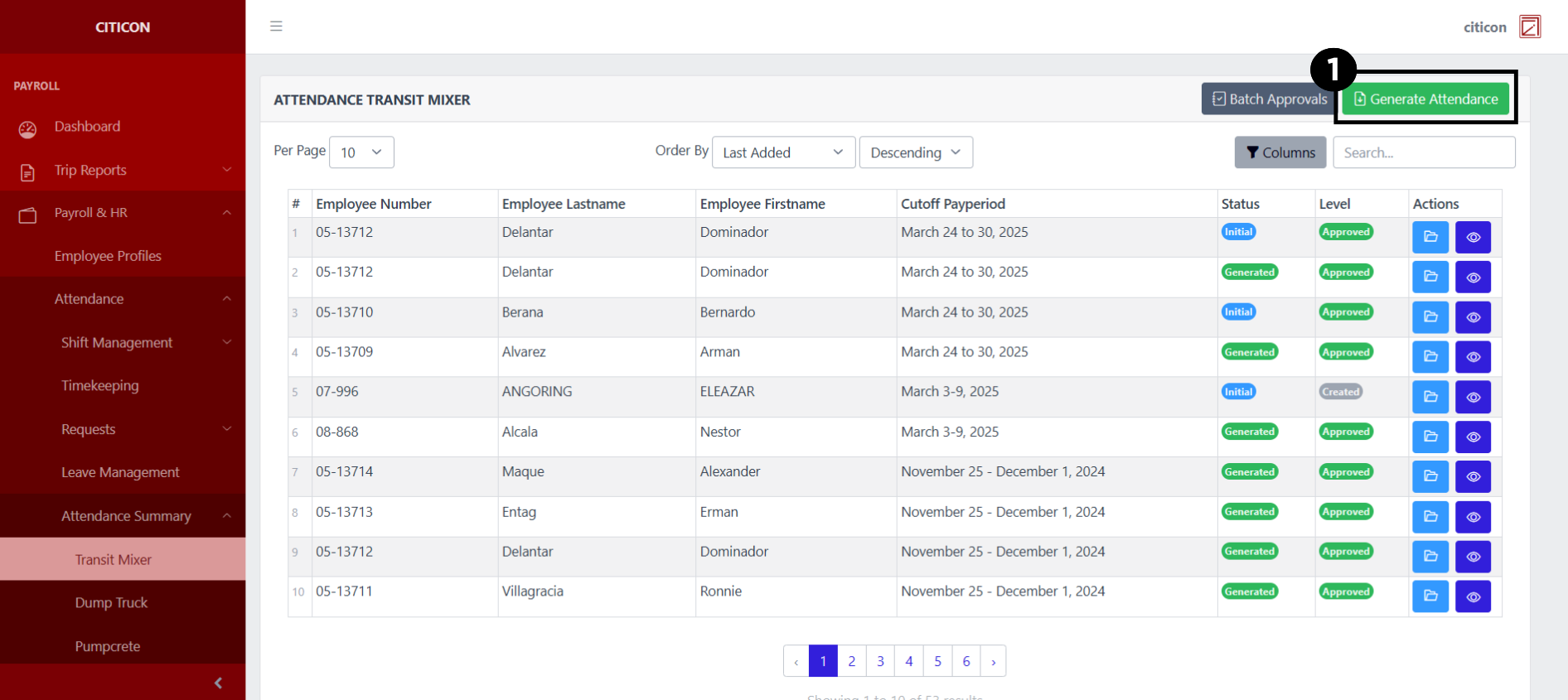Open folder icon for Berana row
The width and height of the screenshot is (1568, 700).
tap(1430, 317)
